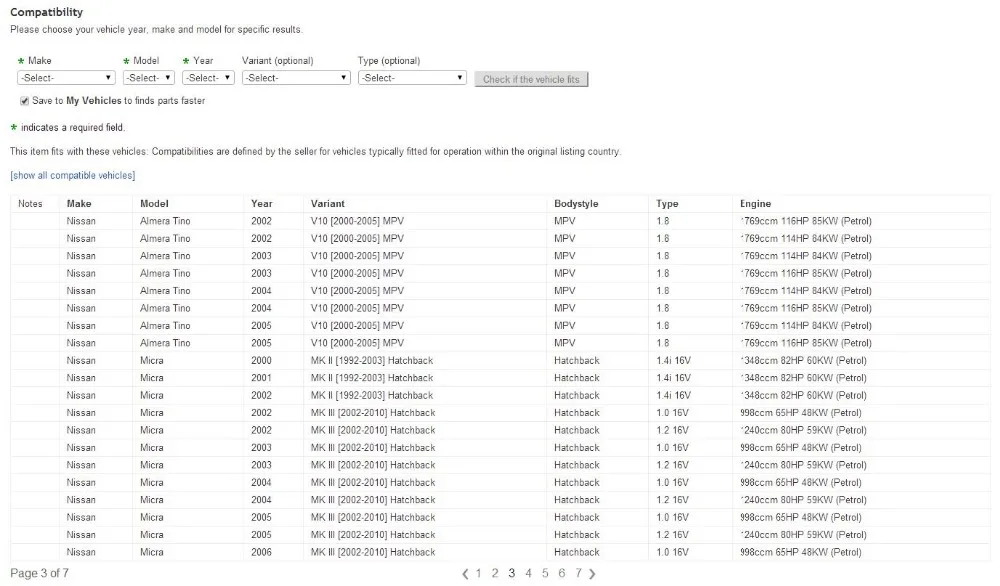Click the Type column header
Screen dimensions: 1000x586
pos(667,203)
